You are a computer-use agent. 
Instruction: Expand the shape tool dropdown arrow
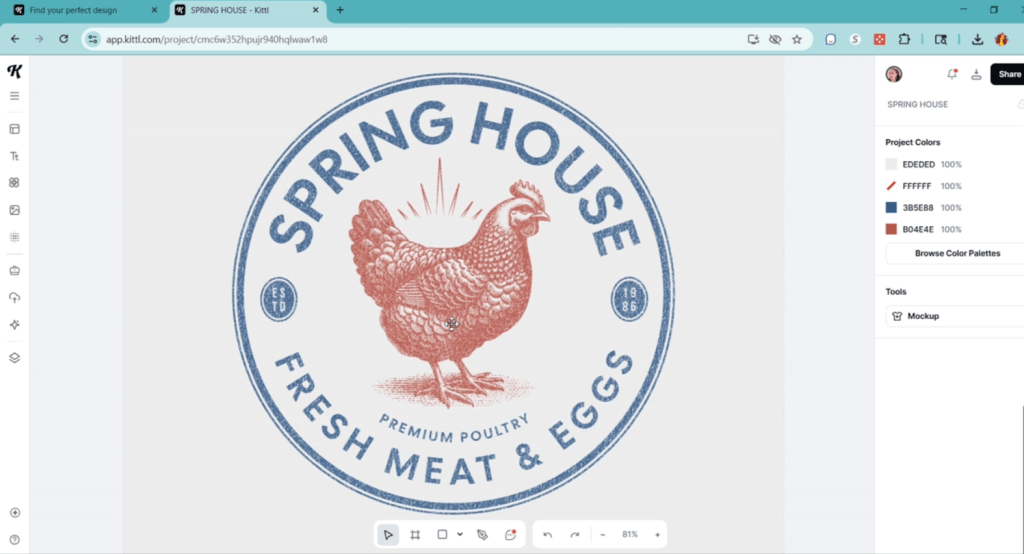point(459,535)
